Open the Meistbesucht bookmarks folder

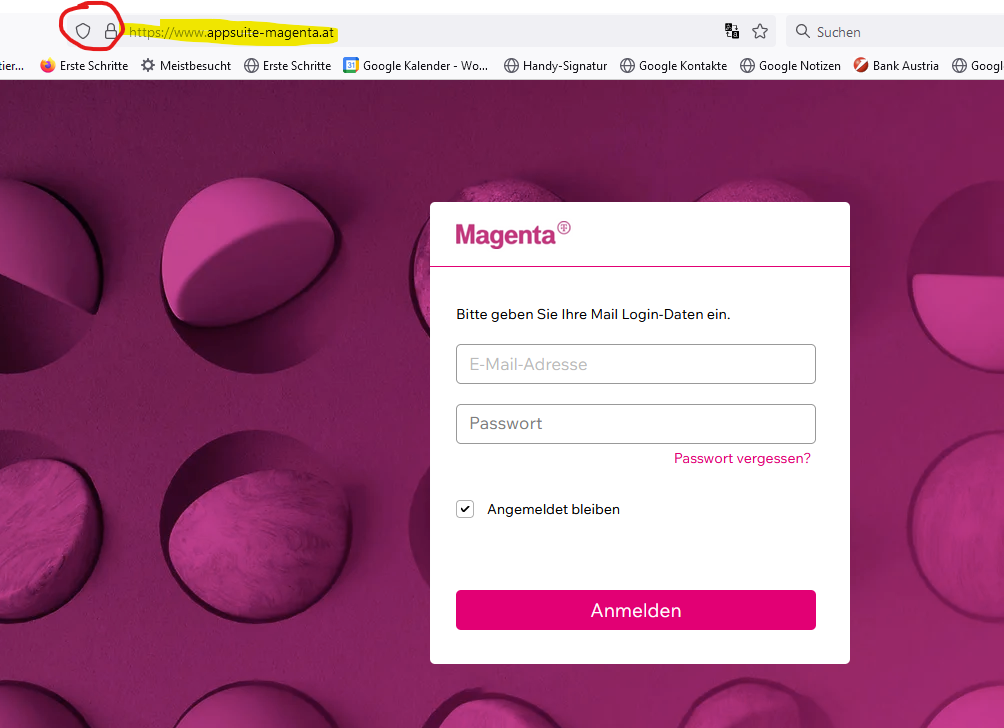[x=186, y=65]
